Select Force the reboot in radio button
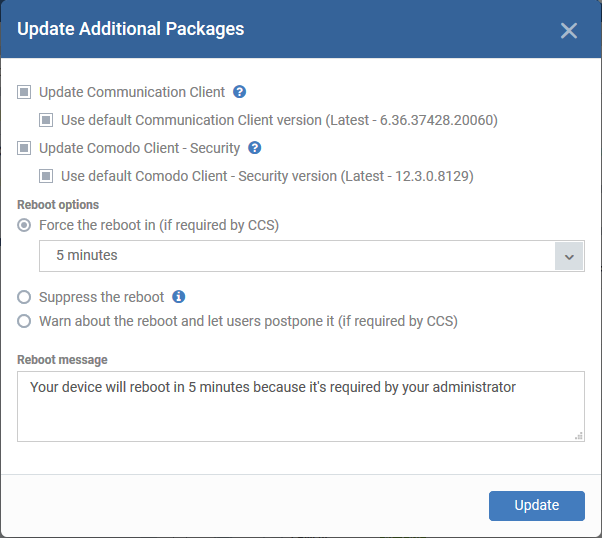Viewport: 602px width, 538px height. coord(24,225)
